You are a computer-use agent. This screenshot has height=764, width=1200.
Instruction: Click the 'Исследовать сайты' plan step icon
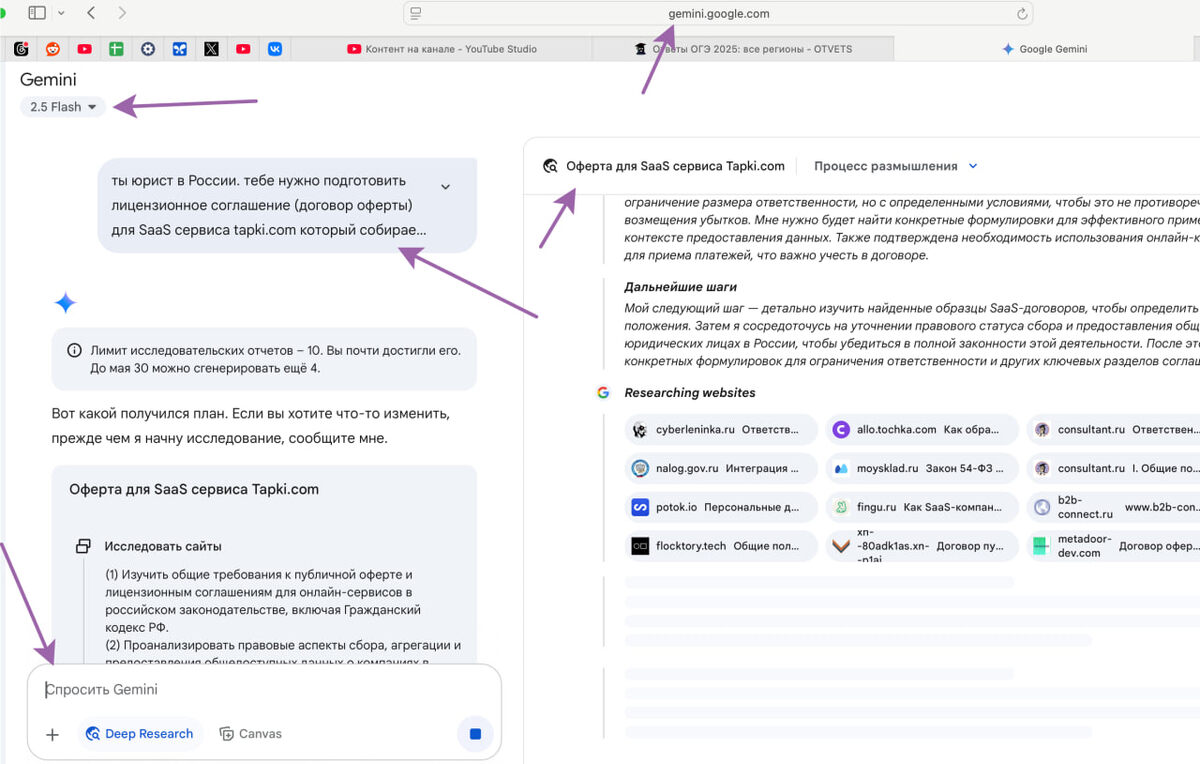pos(83,546)
